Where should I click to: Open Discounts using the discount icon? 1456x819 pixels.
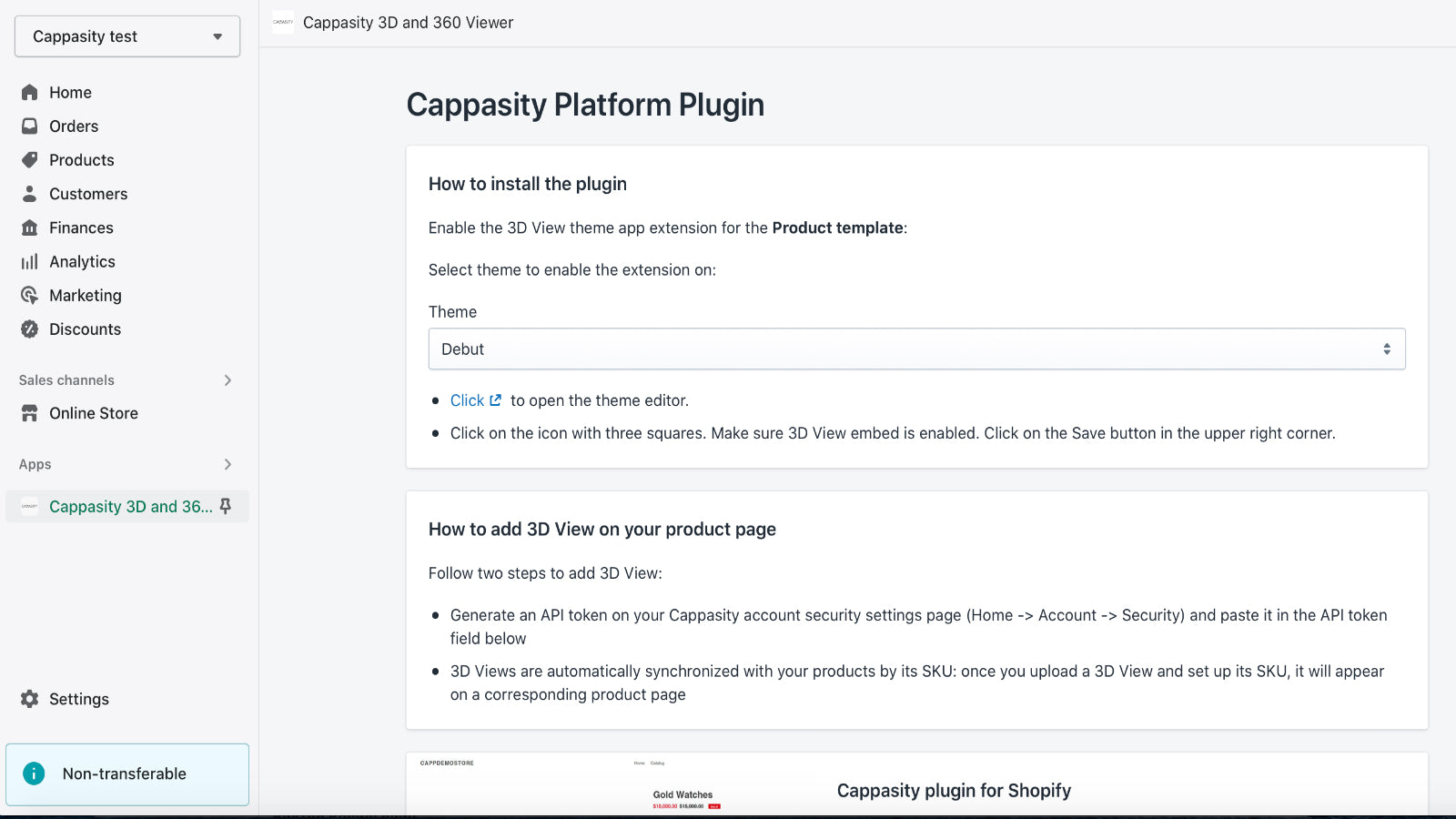(30, 329)
